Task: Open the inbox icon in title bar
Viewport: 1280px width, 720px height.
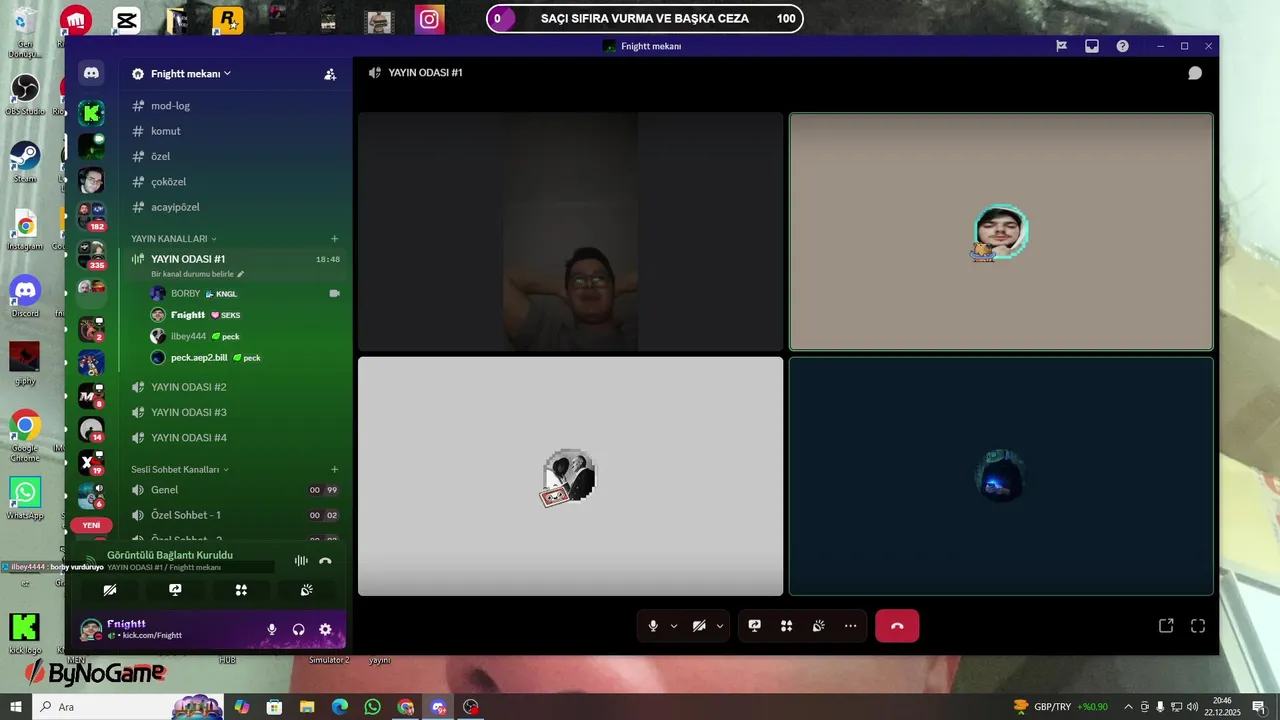Action: [x=1092, y=46]
